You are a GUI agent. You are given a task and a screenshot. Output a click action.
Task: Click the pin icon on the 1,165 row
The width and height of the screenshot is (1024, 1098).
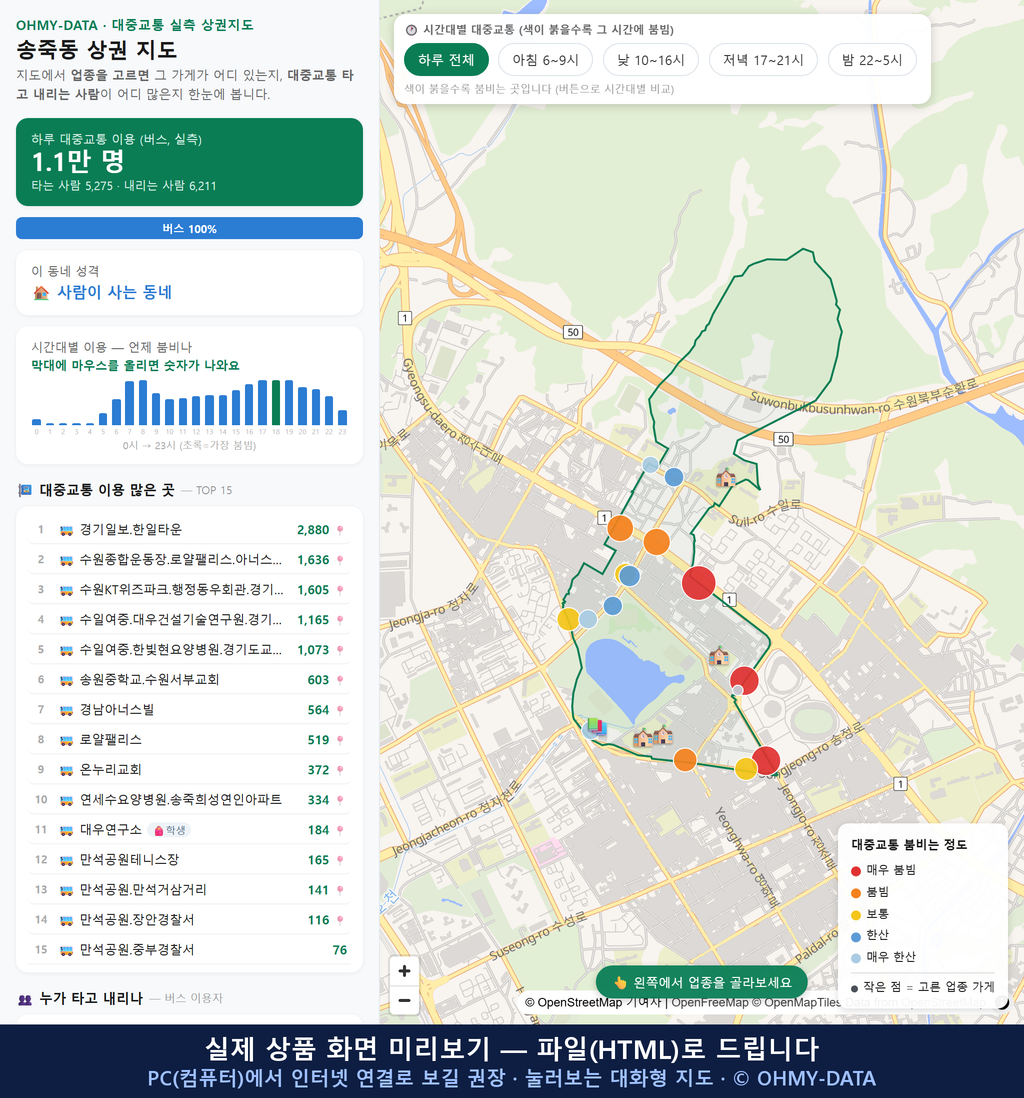pyautogui.click(x=340, y=620)
